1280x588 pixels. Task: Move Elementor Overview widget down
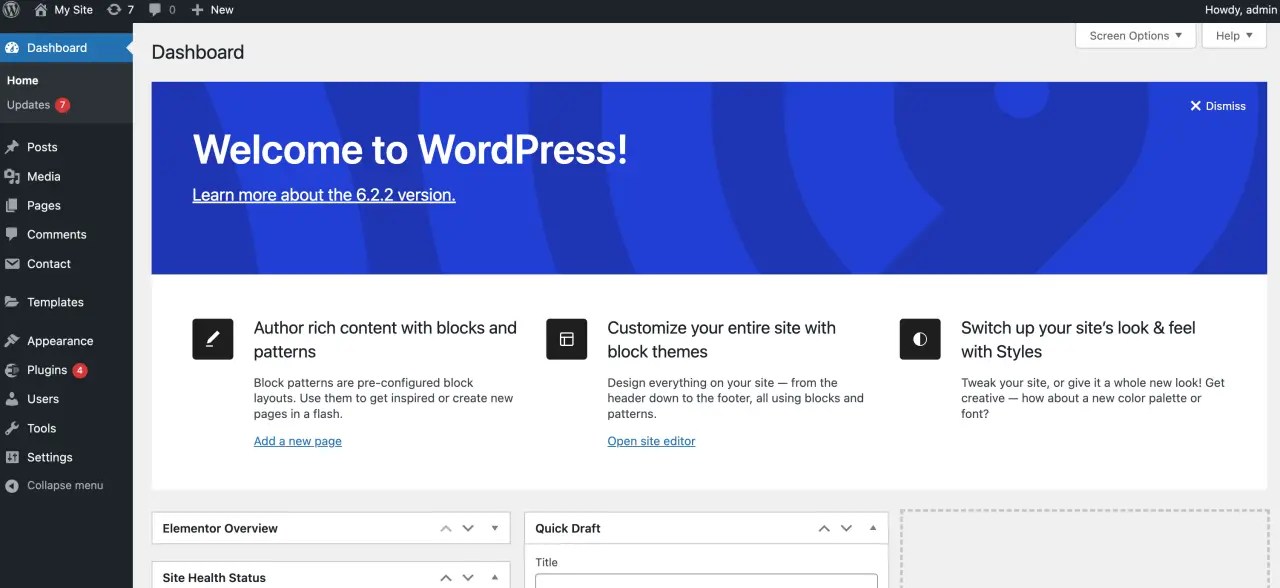point(468,528)
